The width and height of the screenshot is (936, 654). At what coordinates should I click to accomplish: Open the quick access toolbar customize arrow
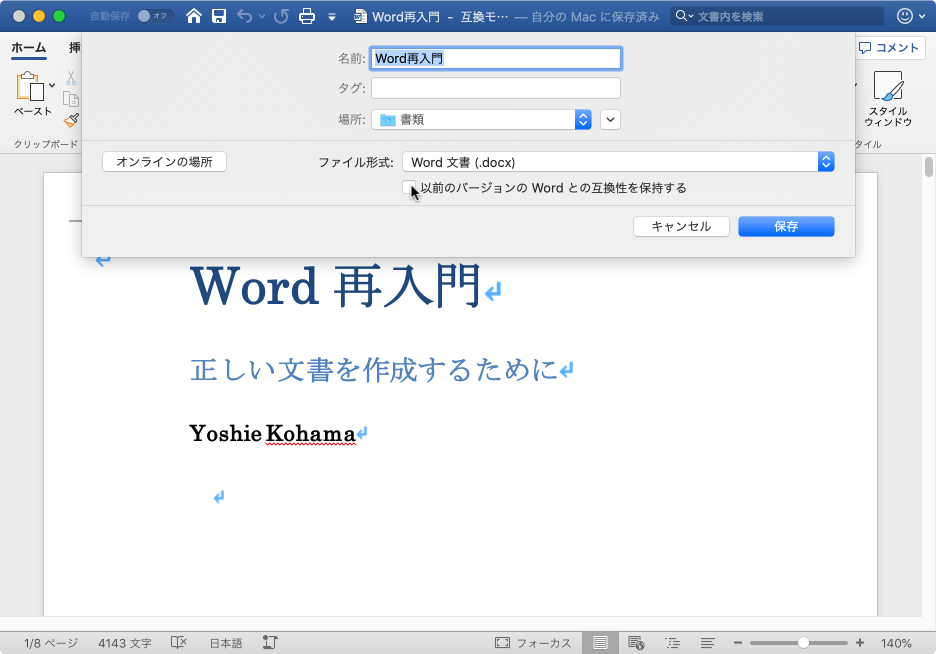[x=332, y=17]
